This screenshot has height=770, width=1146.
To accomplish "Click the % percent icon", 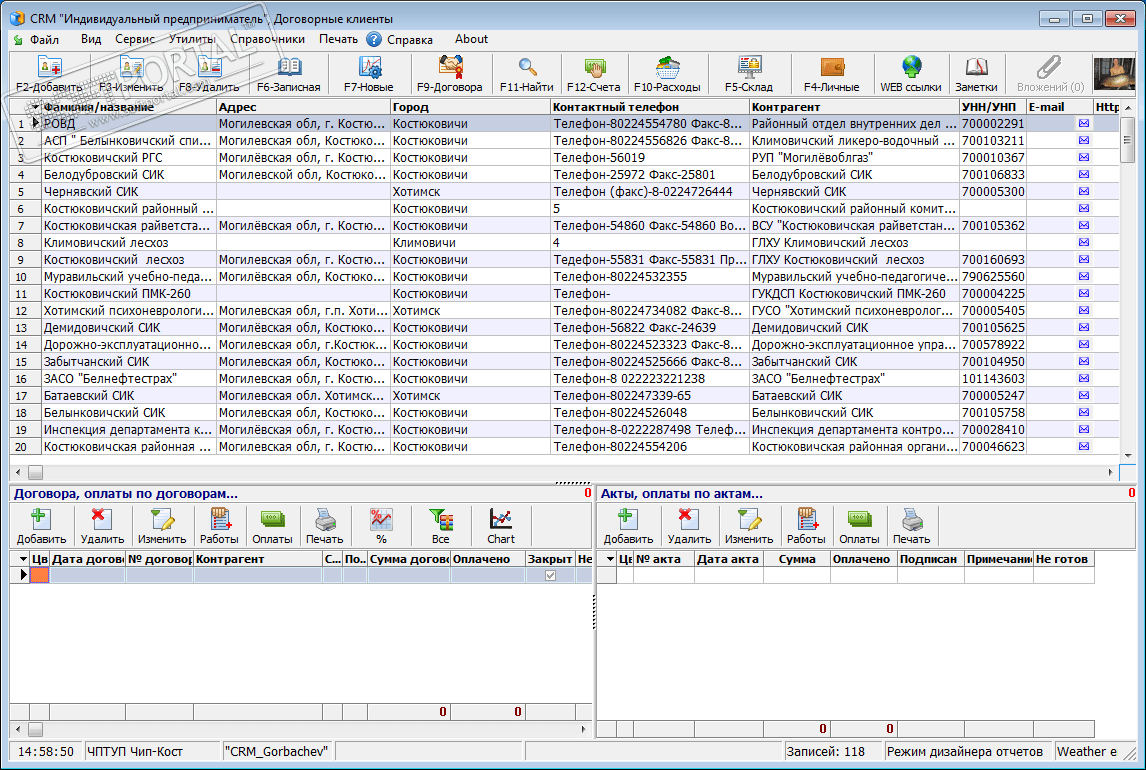I will click(381, 520).
